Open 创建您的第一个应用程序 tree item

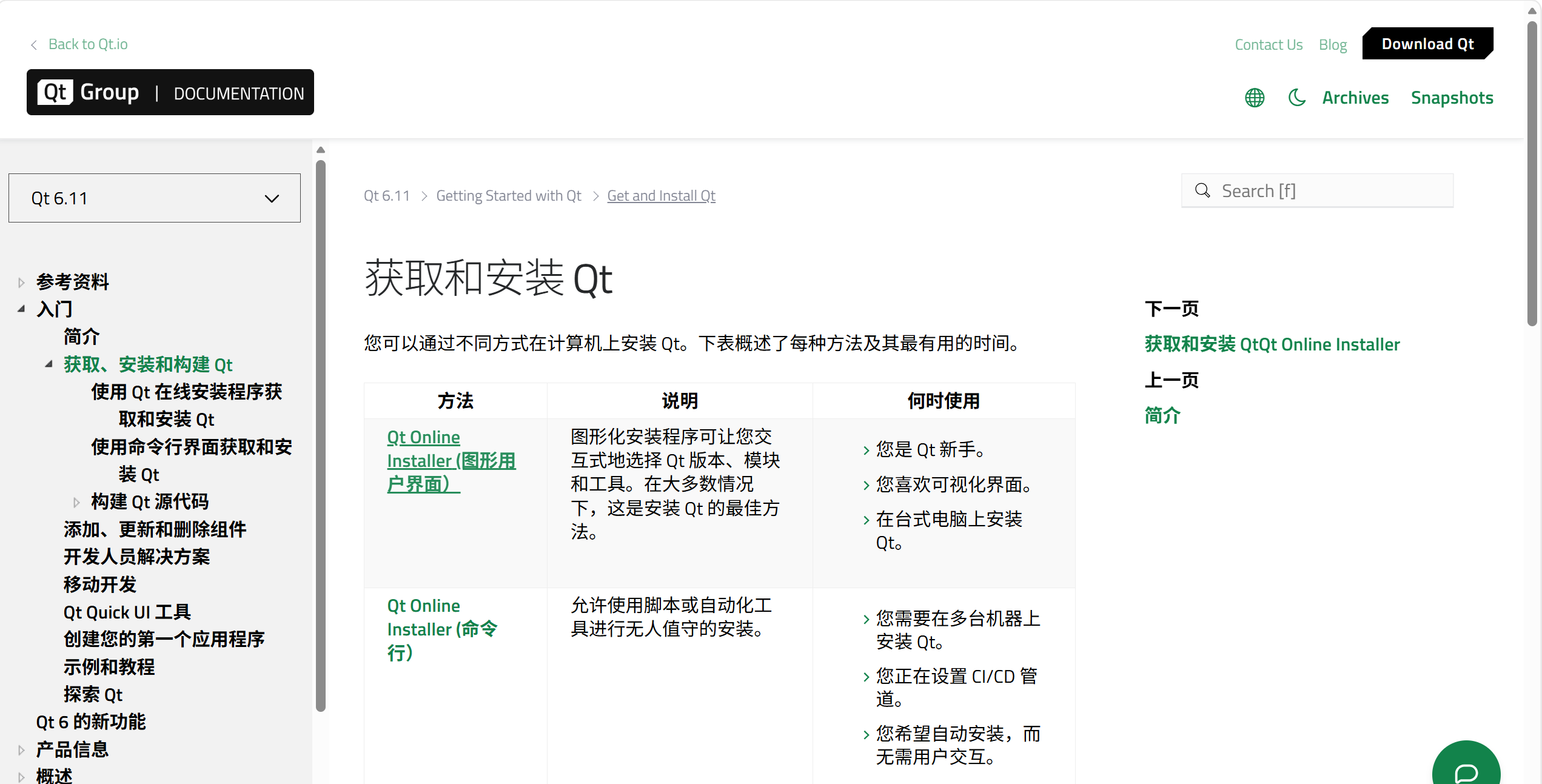(164, 639)
